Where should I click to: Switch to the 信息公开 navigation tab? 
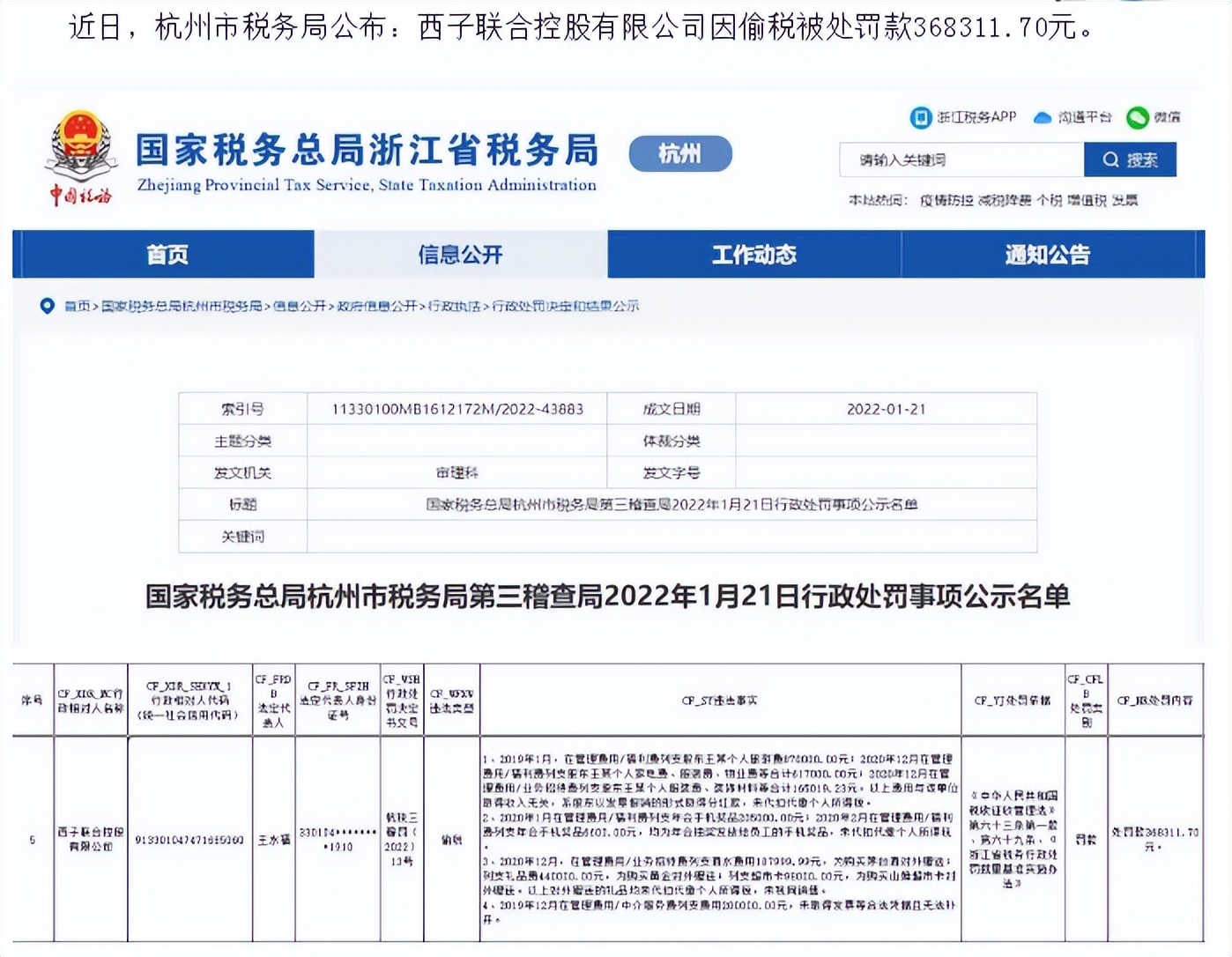[x=460, y=255]
